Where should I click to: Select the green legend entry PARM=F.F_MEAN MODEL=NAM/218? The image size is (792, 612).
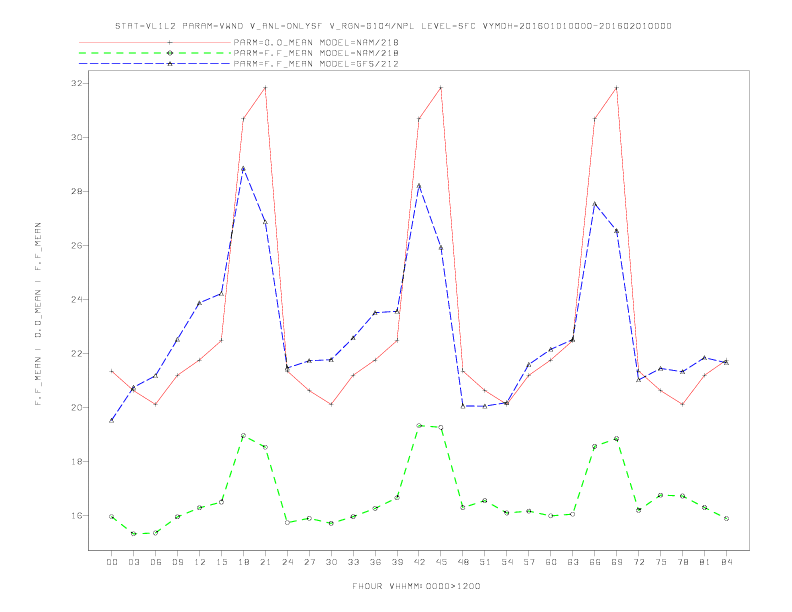click(x=316, y=53)
